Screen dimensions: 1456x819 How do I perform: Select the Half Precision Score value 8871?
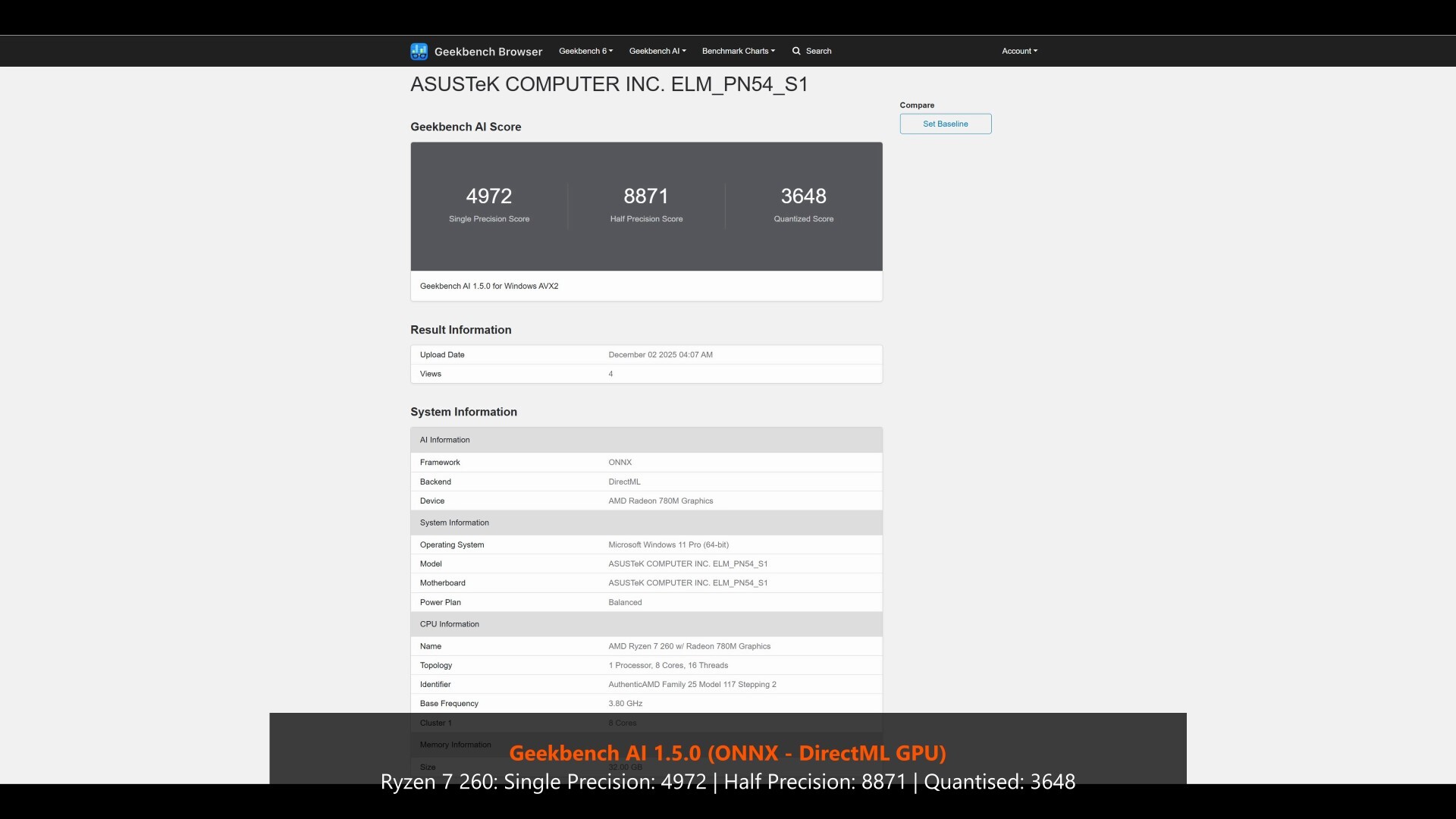coord(645,196)
